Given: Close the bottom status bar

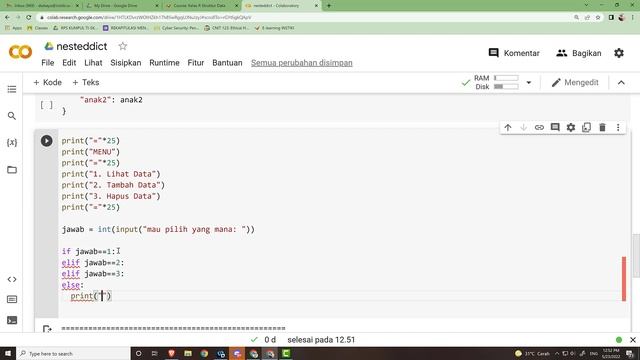Looking at the screenshot, I should 633,340.
